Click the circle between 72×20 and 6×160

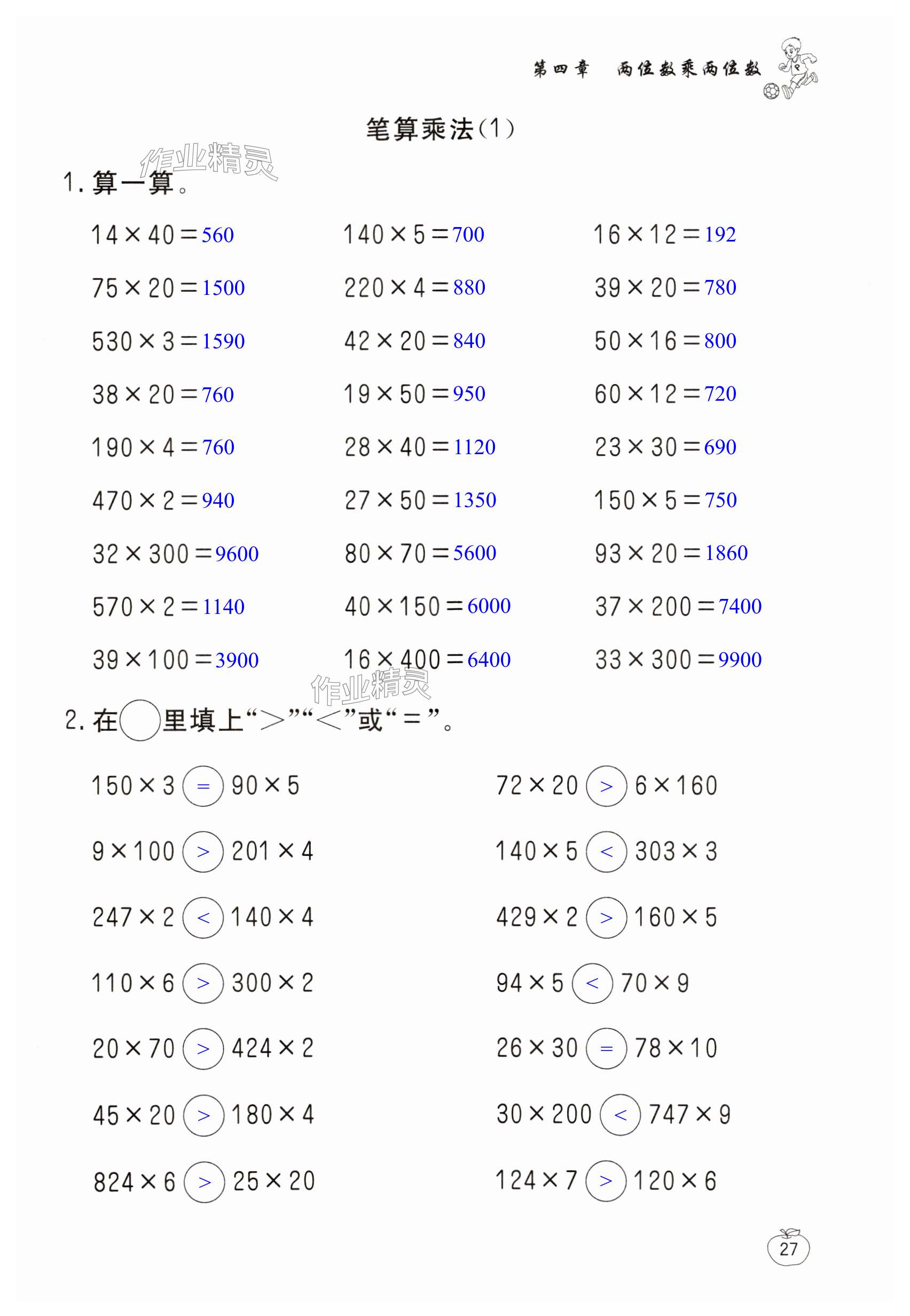coord(606,786)
